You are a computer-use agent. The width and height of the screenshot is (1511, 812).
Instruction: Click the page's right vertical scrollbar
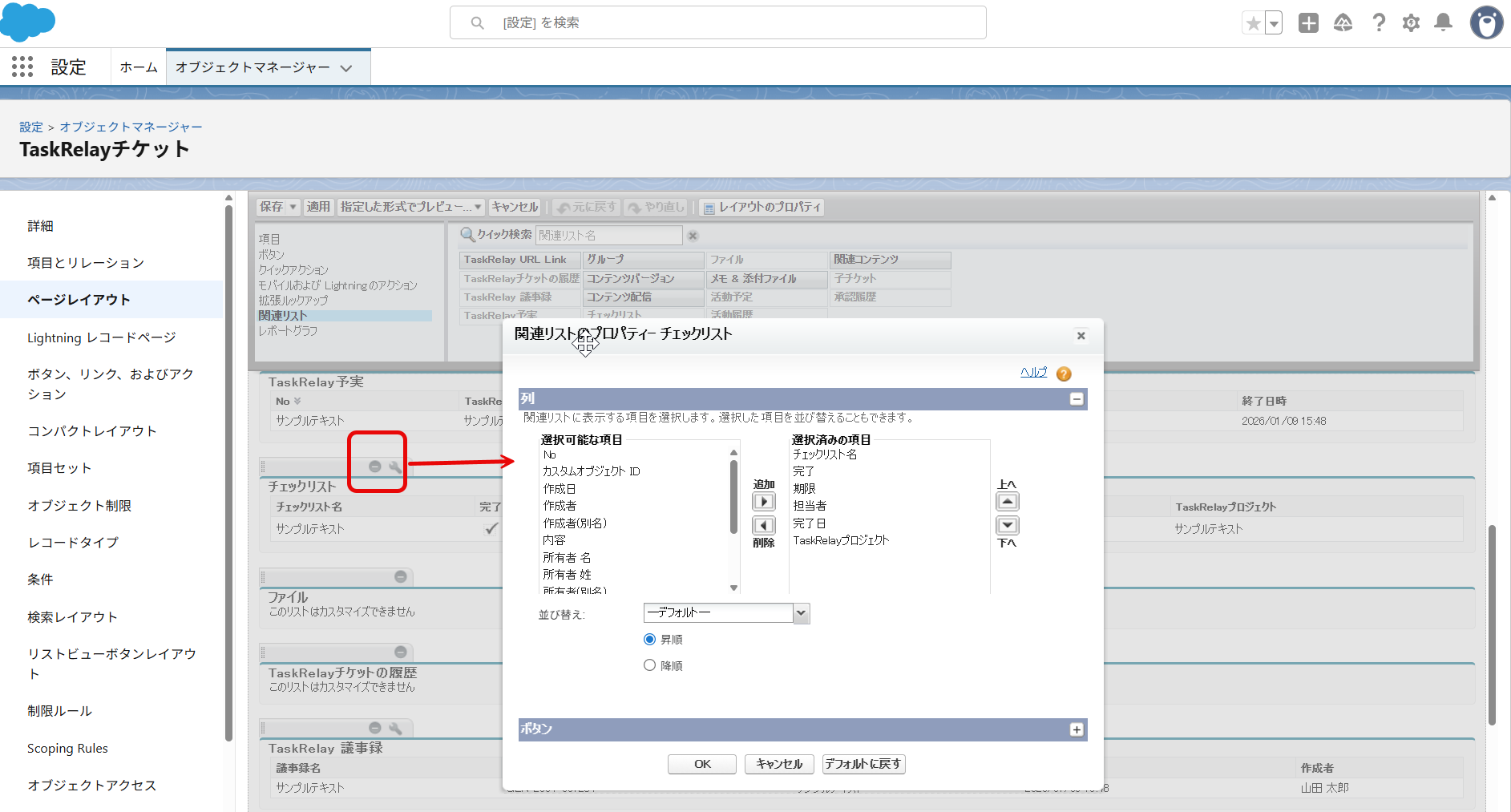(1492, 625)
